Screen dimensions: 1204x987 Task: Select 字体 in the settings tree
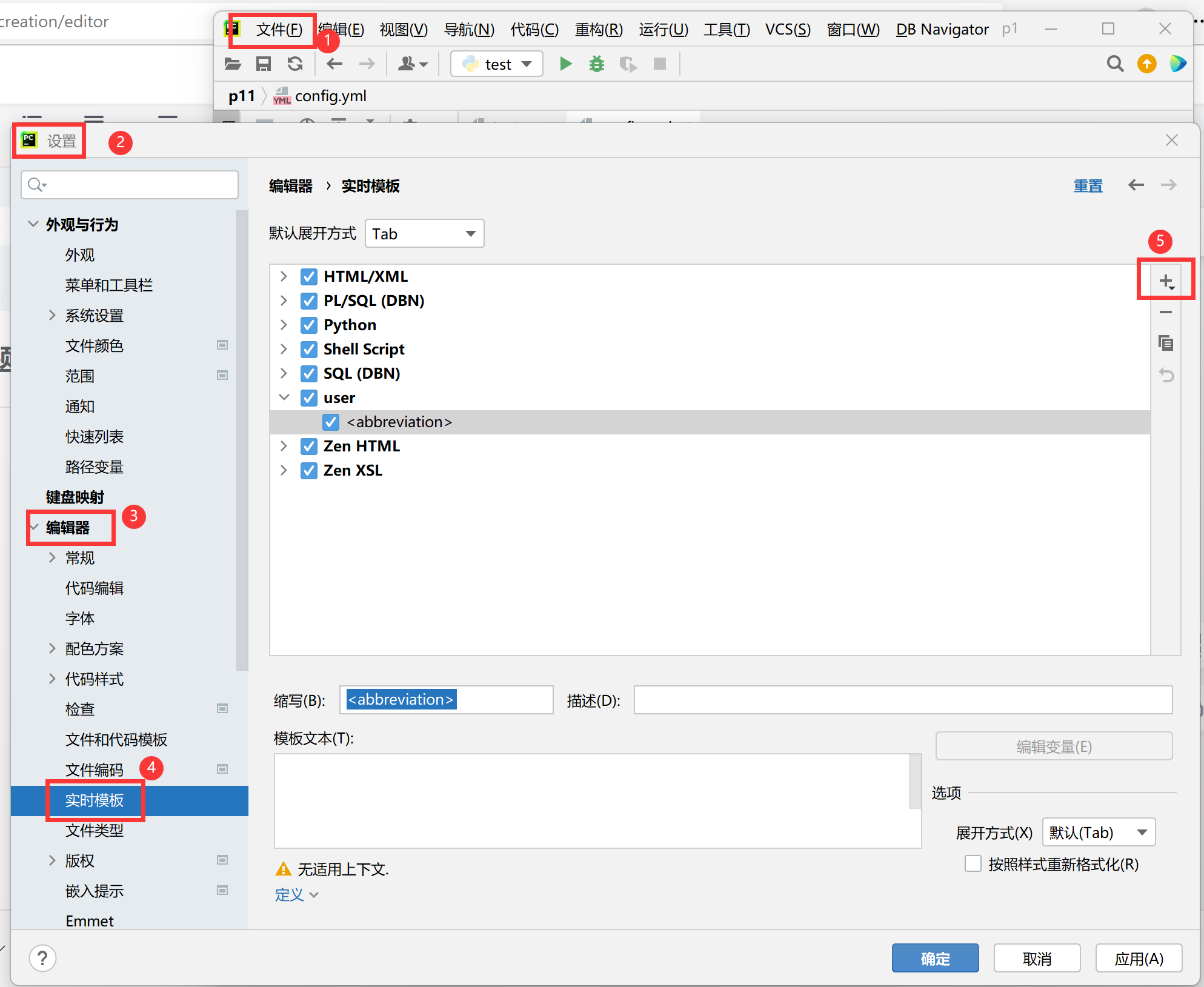coord(80,619)
